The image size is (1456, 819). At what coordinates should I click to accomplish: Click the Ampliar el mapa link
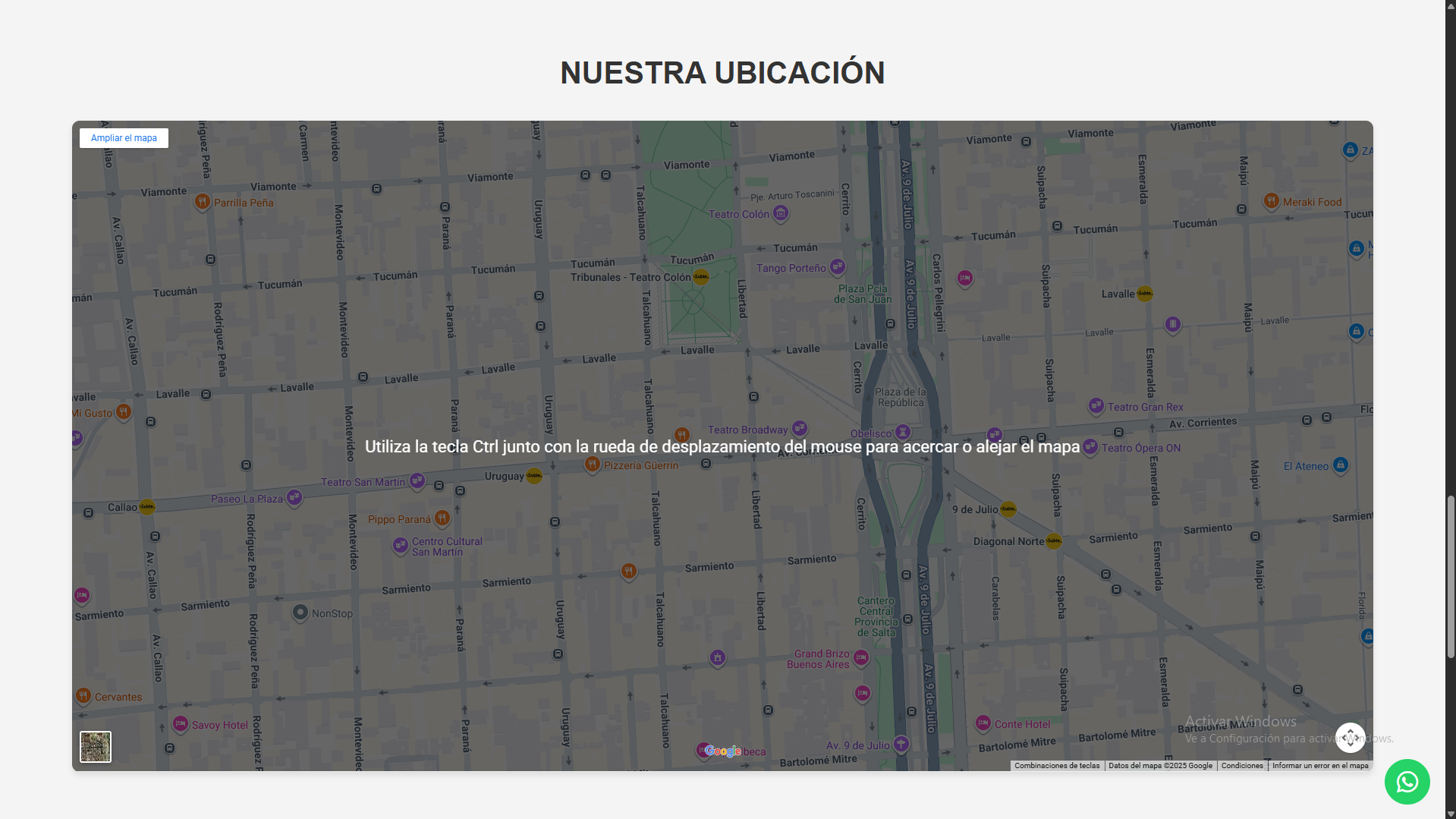coord(124,138)
